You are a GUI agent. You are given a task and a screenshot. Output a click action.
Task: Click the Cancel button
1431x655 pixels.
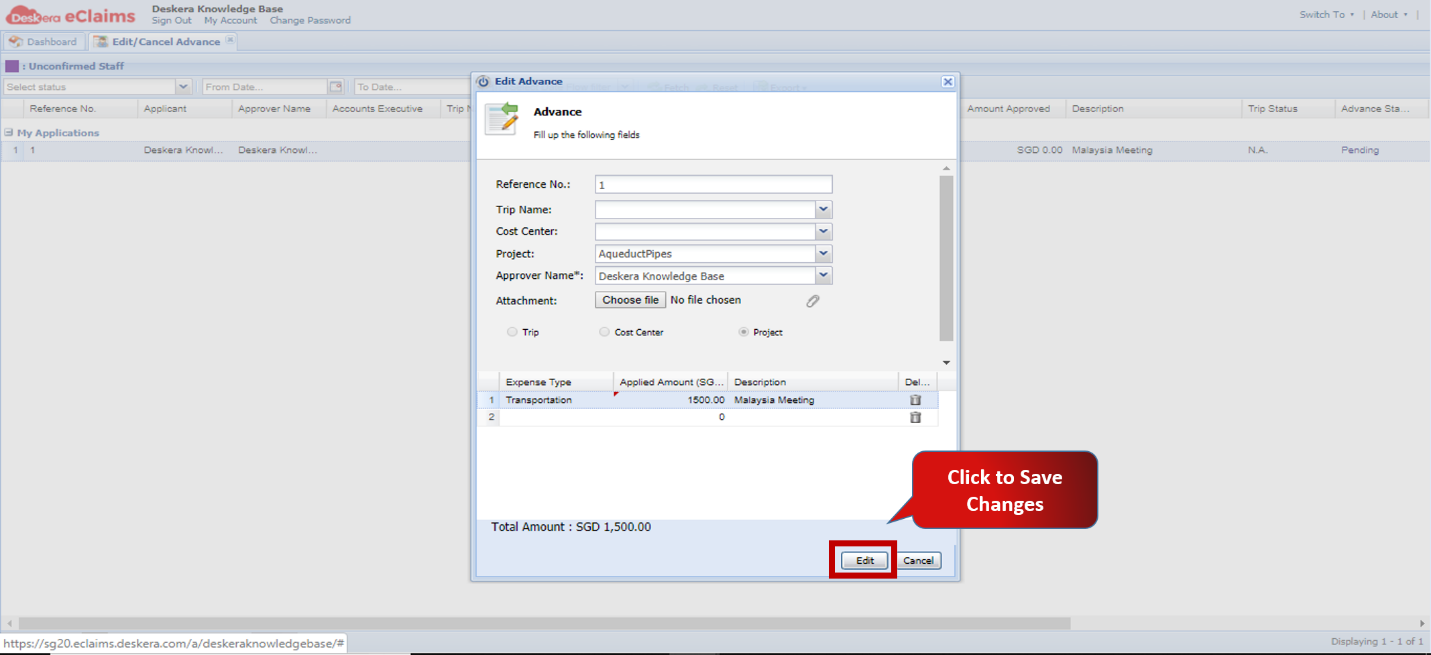(x=918, y=561)
